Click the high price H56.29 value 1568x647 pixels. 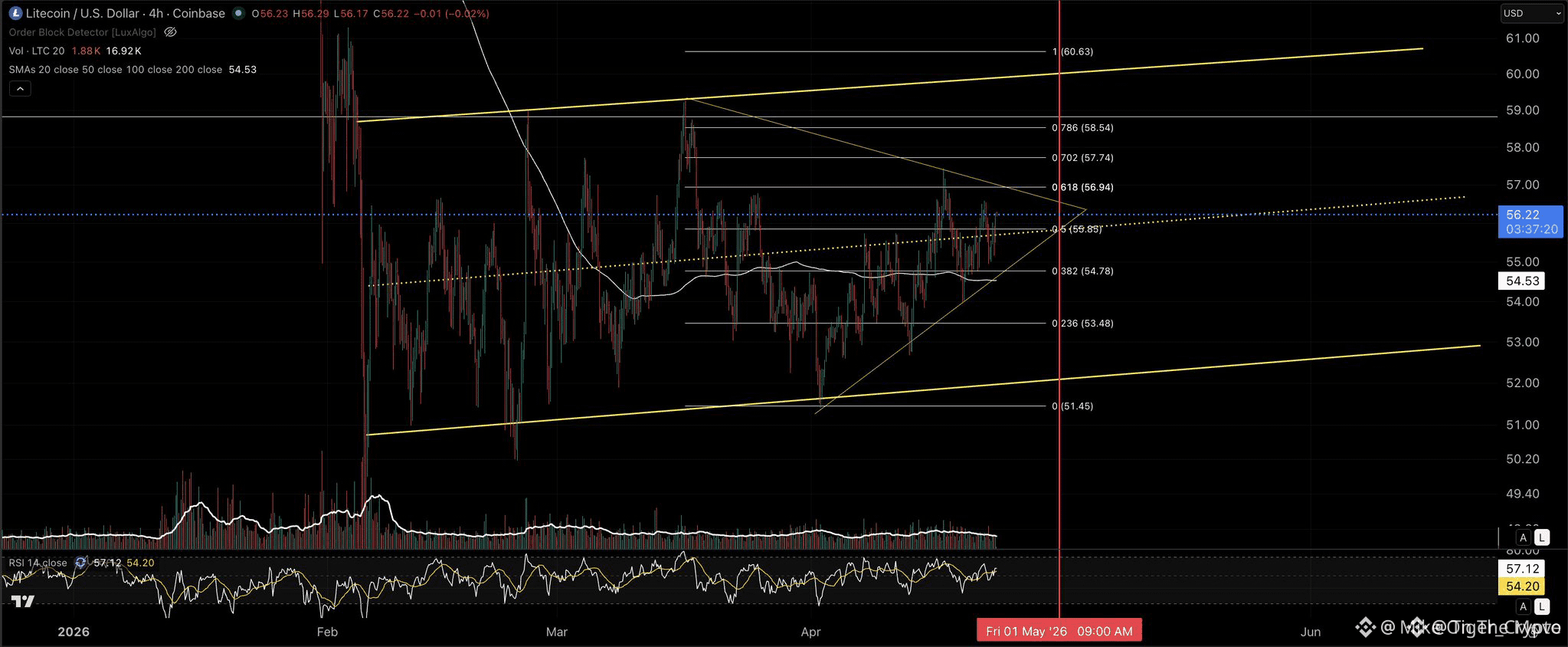pos(311,13)
